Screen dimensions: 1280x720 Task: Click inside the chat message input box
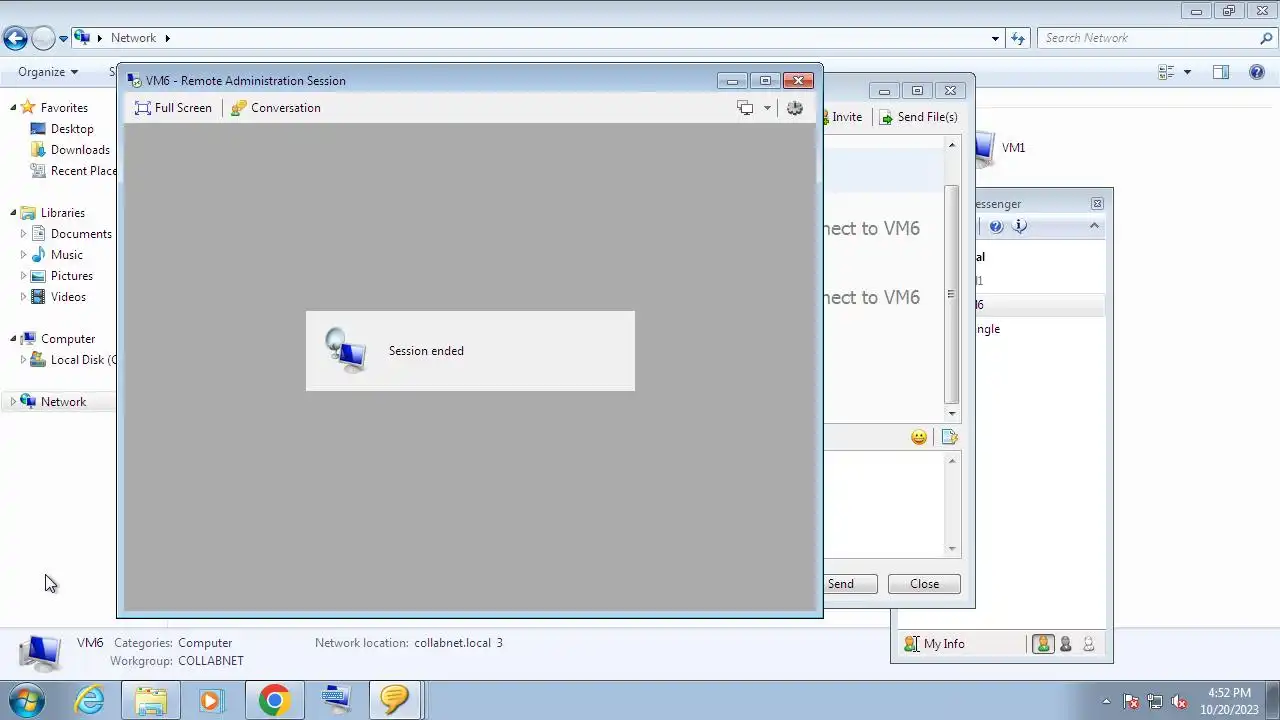point(884,505)
